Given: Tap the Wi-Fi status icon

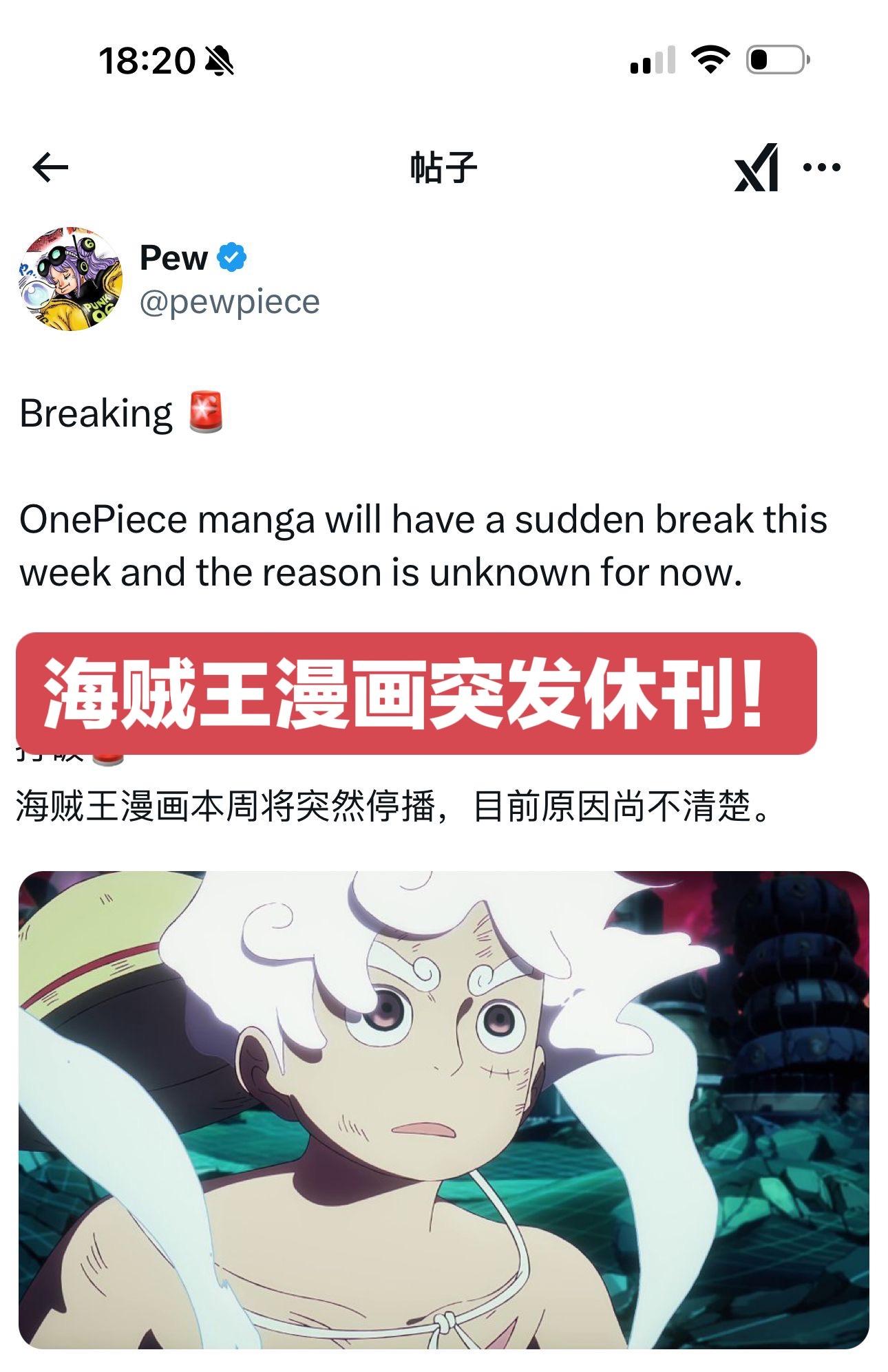Looking at the screenshot, I should (711, 60).
